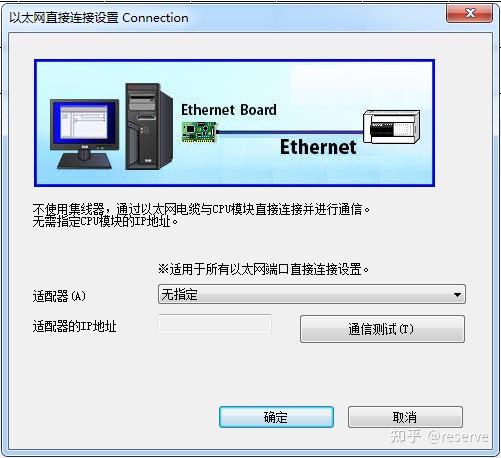This screenshot has width=501, height=458.
Task: Click the Ethernet Board label
Action: (229, 110)
